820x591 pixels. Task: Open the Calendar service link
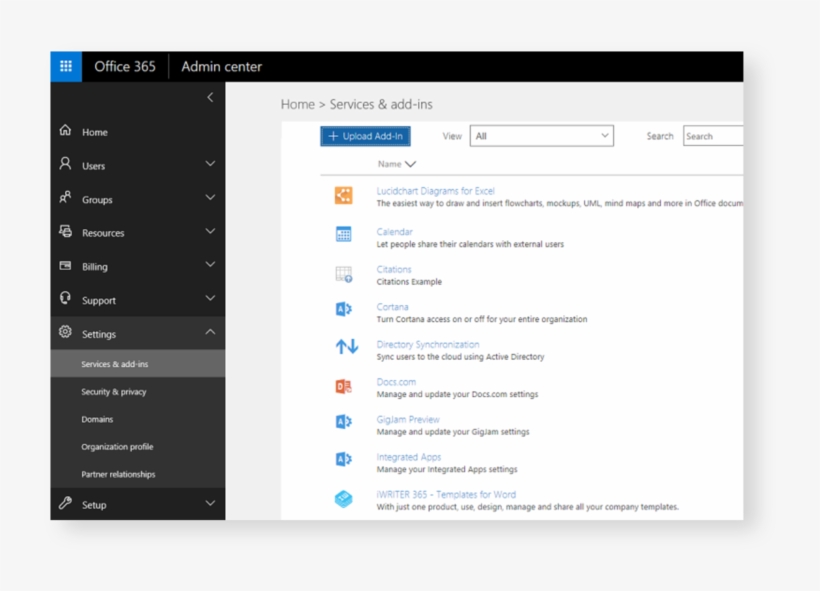point(394,232)
